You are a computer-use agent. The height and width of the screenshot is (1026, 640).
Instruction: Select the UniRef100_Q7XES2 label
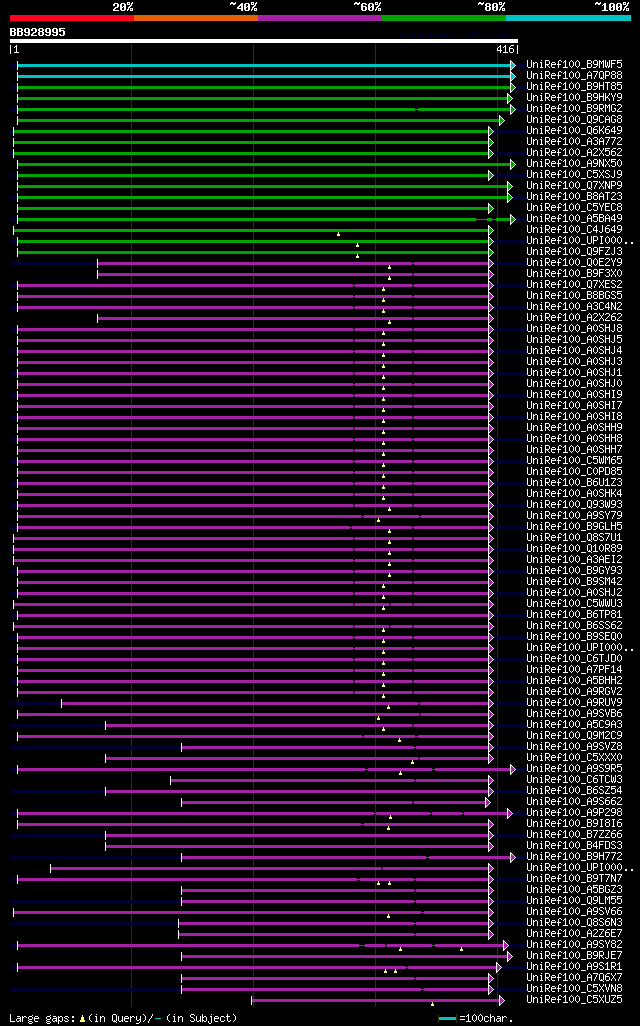coord(575,285)
